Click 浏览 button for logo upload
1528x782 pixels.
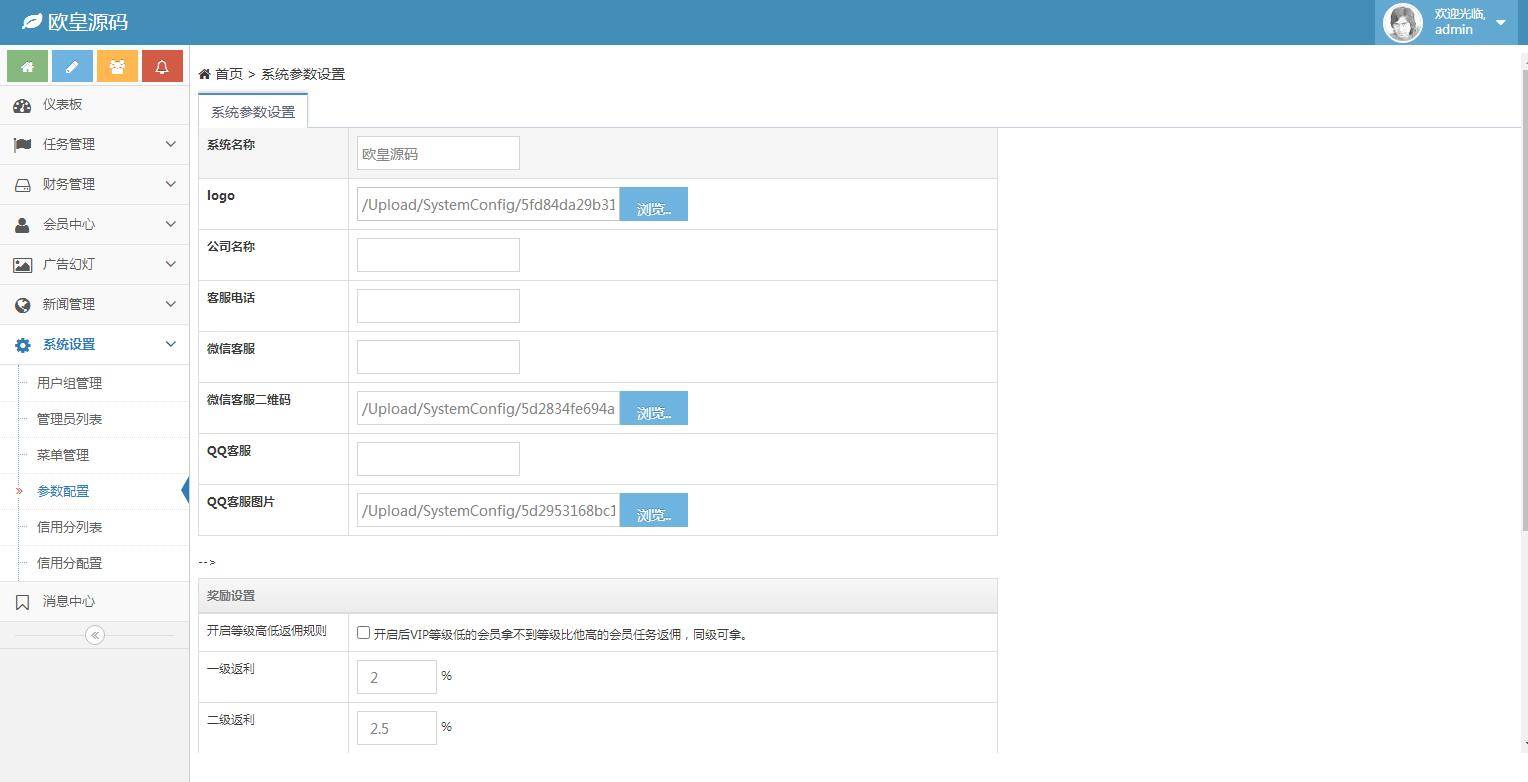click(653, 204)
